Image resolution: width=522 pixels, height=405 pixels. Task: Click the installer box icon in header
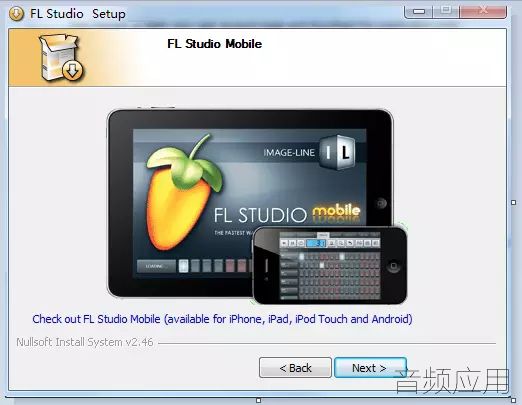pyautogui.click(x=61, y=57)
